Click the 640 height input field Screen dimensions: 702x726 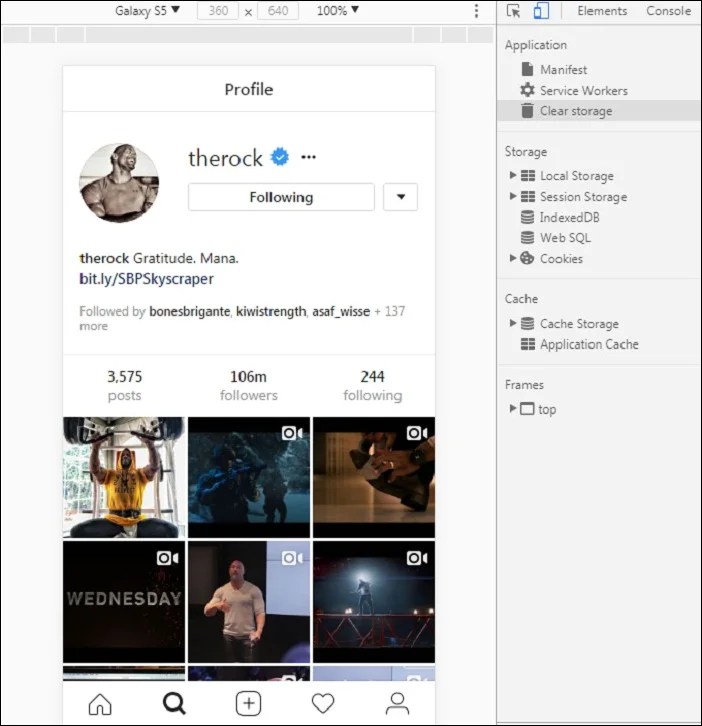(278, 11)
